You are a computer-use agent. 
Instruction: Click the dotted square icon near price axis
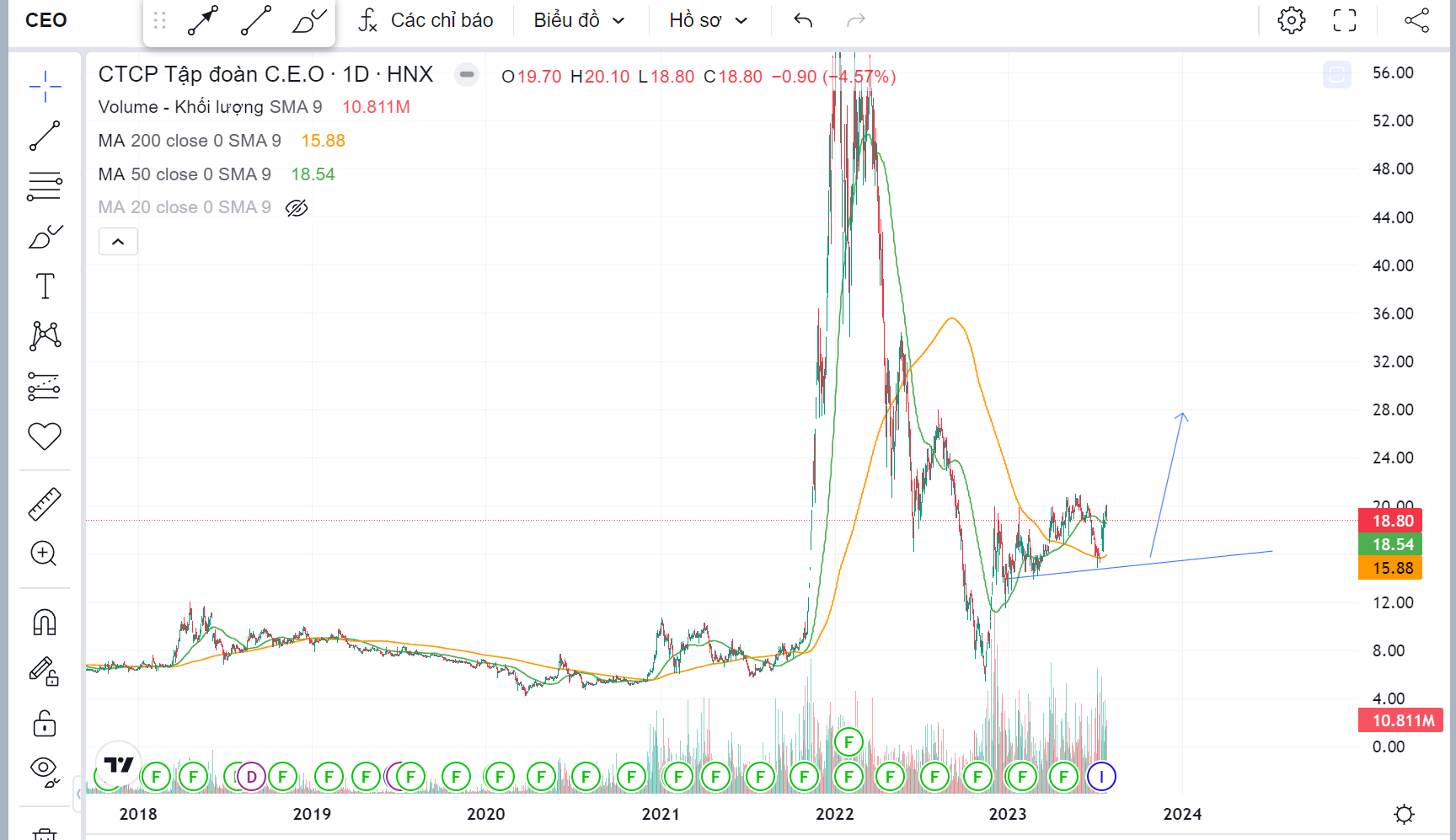1336,75
